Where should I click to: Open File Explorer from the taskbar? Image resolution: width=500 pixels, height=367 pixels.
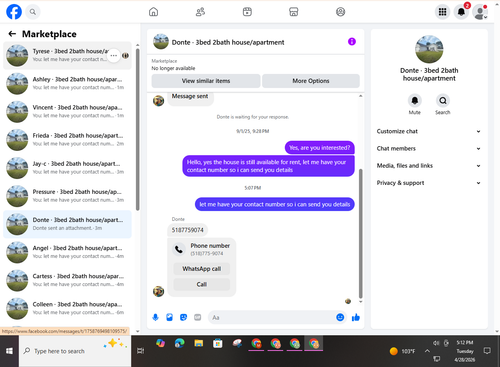click(x=199, y=343)
